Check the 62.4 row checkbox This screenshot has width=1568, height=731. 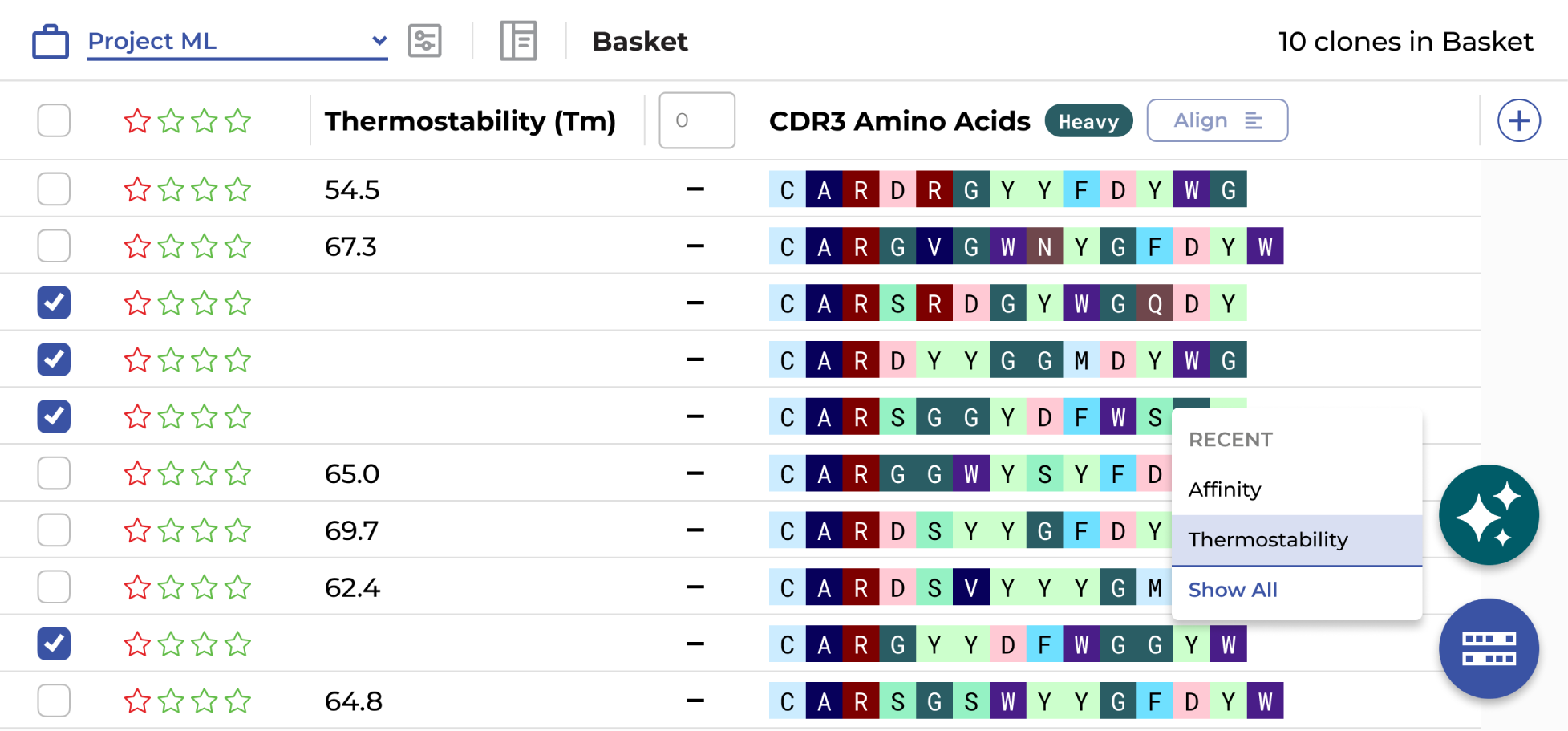[54, 587]
